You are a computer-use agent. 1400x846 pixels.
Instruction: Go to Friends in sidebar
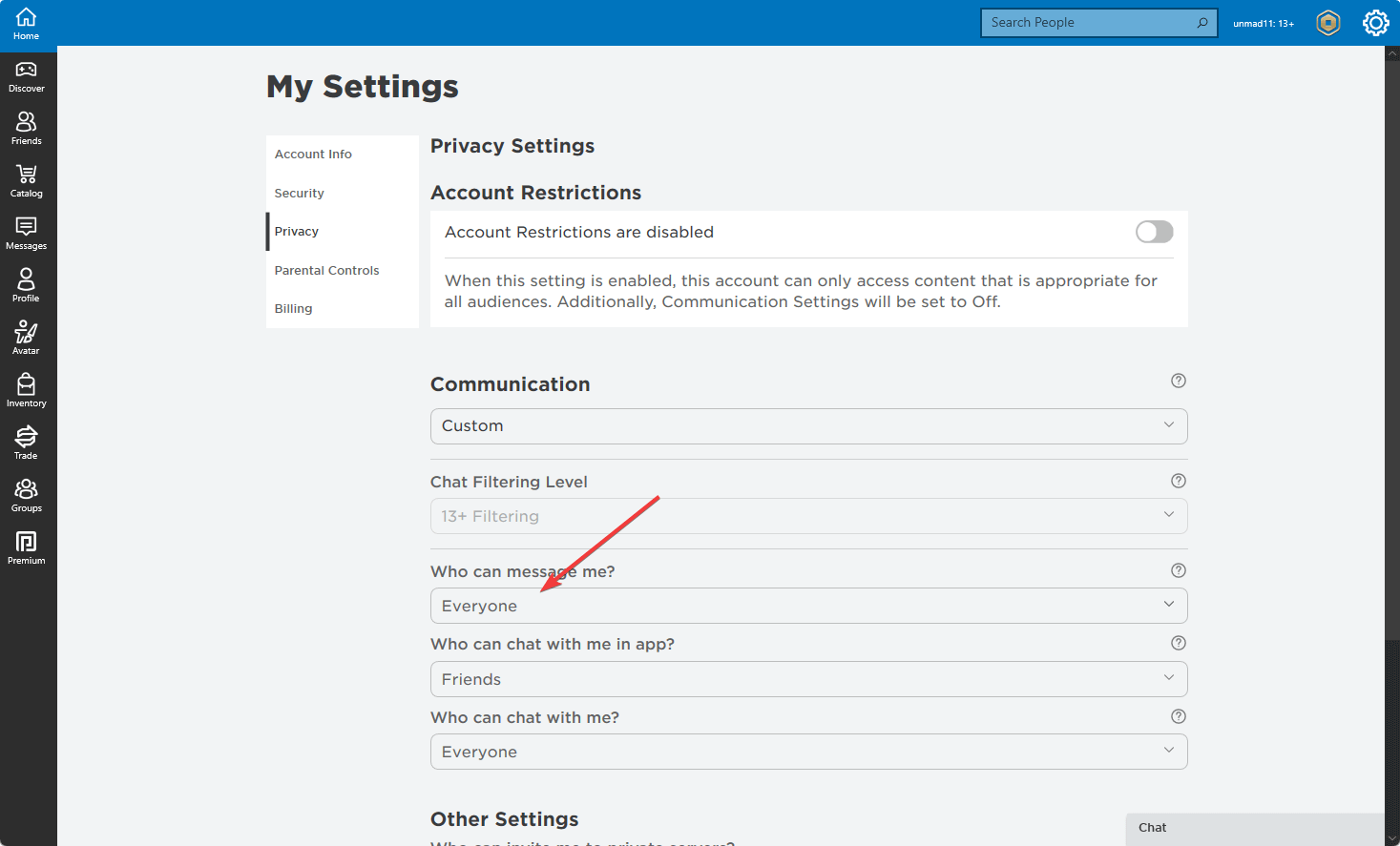coord(27,128)
